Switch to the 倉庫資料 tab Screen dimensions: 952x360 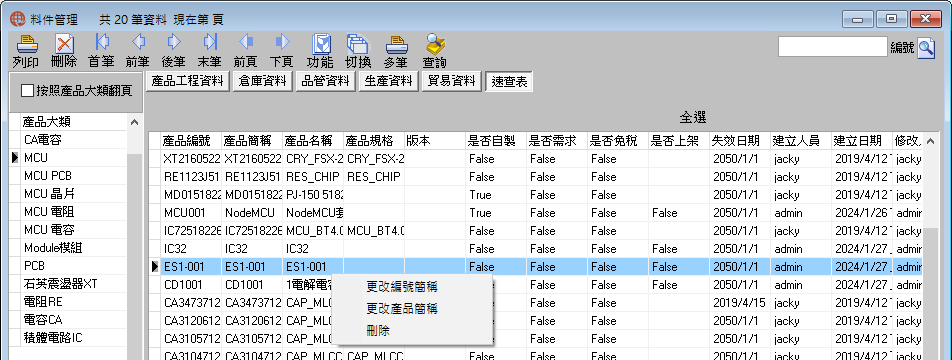pos(263,81)
